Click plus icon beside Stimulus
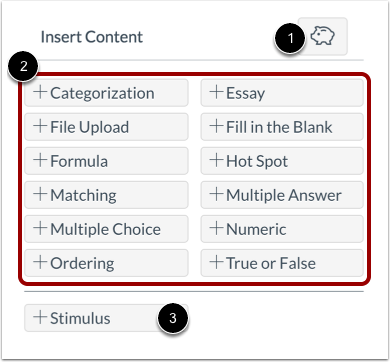390x362 pixels. (40, 317)
